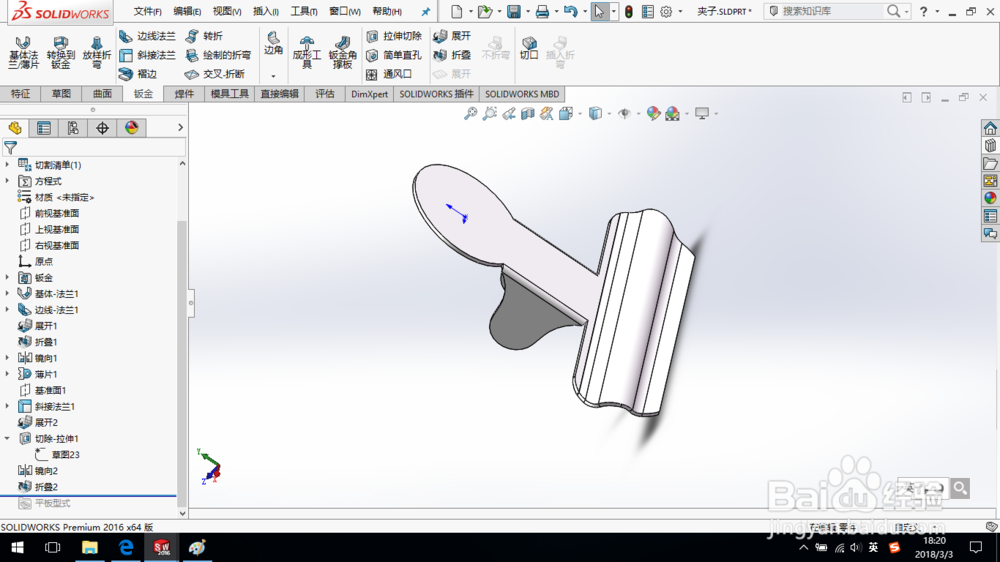Screen dimensions: 1000x562
Task: Collapse the 切除-拉伸1 feature node
Action: [x=8, y=438]
